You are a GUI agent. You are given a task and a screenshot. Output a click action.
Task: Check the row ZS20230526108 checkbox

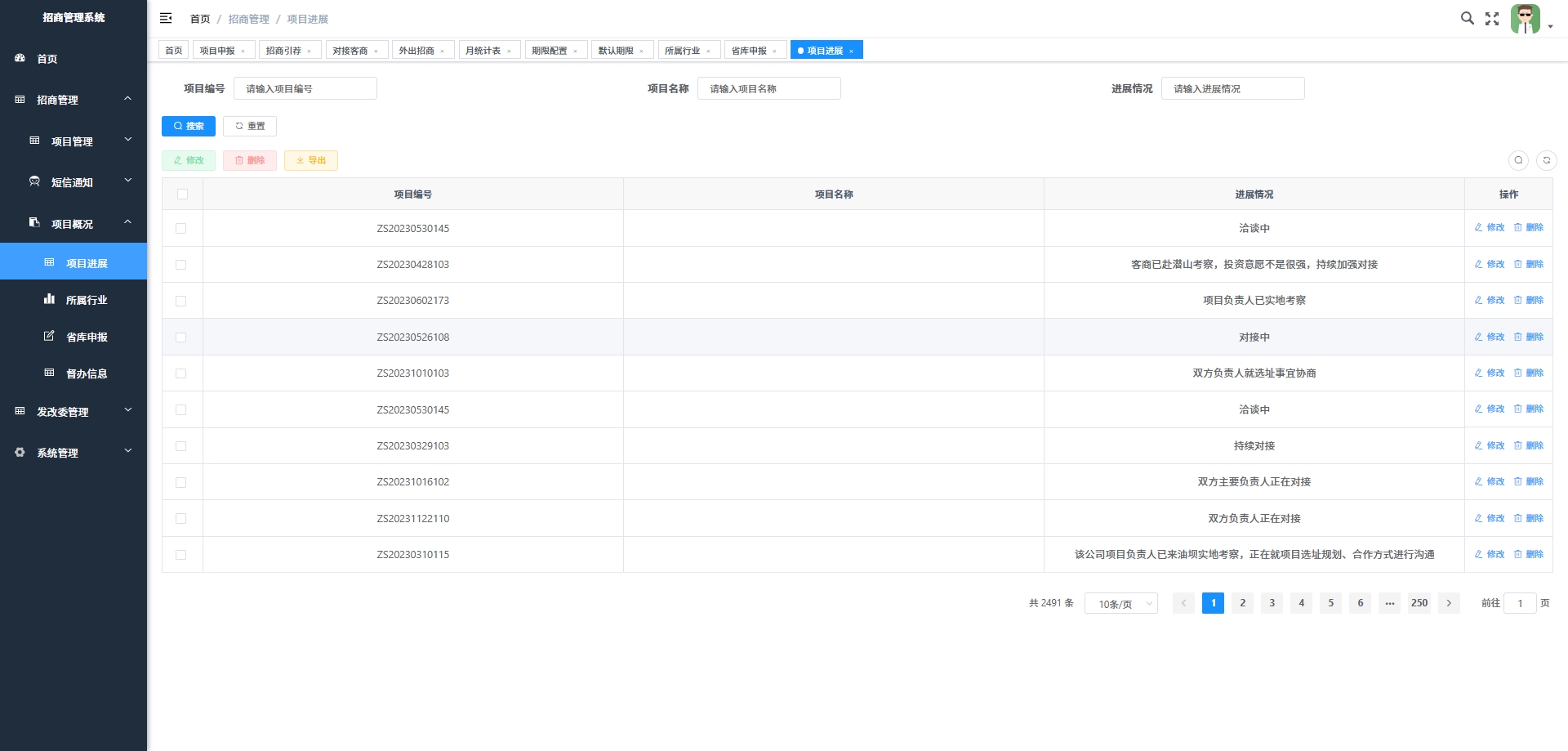[x=181, y=338]
